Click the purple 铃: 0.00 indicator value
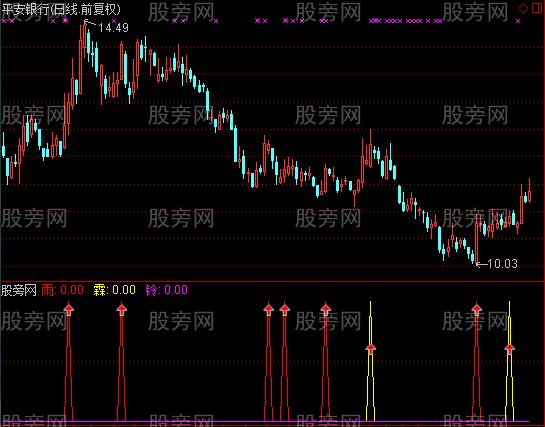Screen dimensions: 545x427 click(166, 290)
